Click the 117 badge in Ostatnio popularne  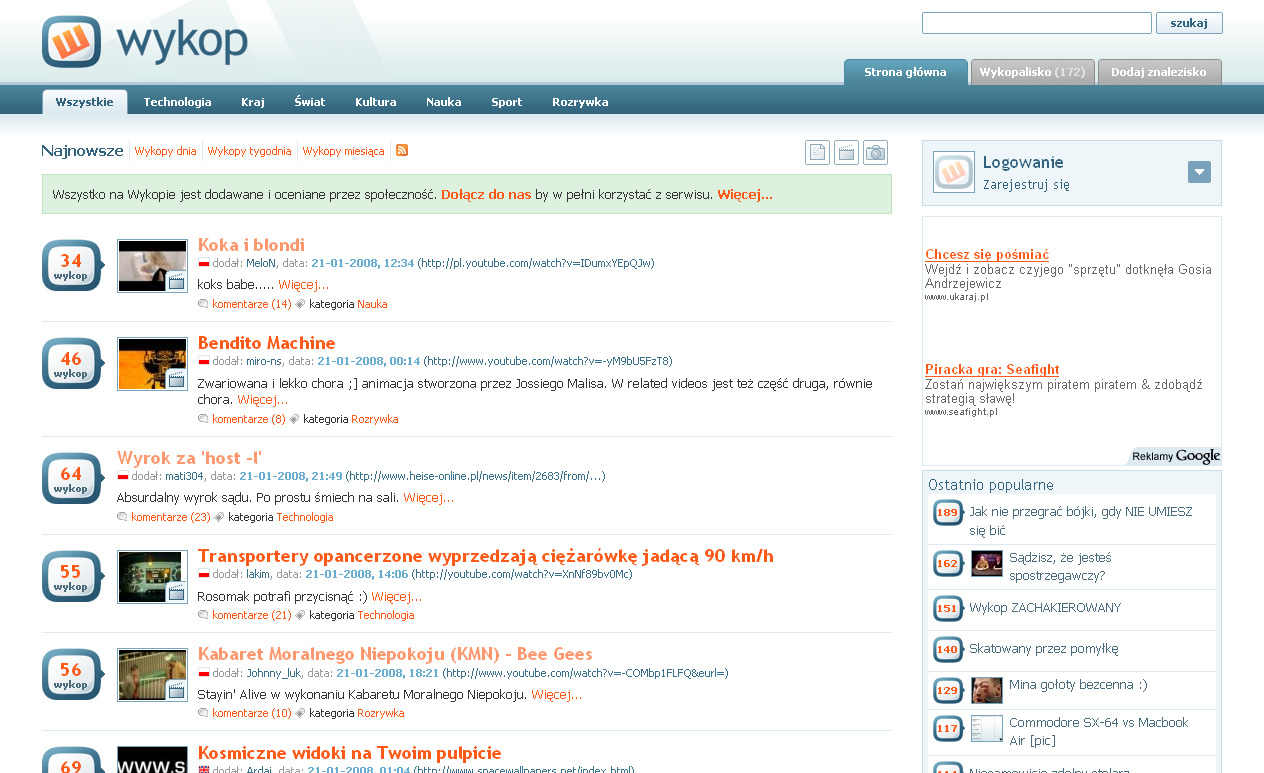[x=947, y=729]
